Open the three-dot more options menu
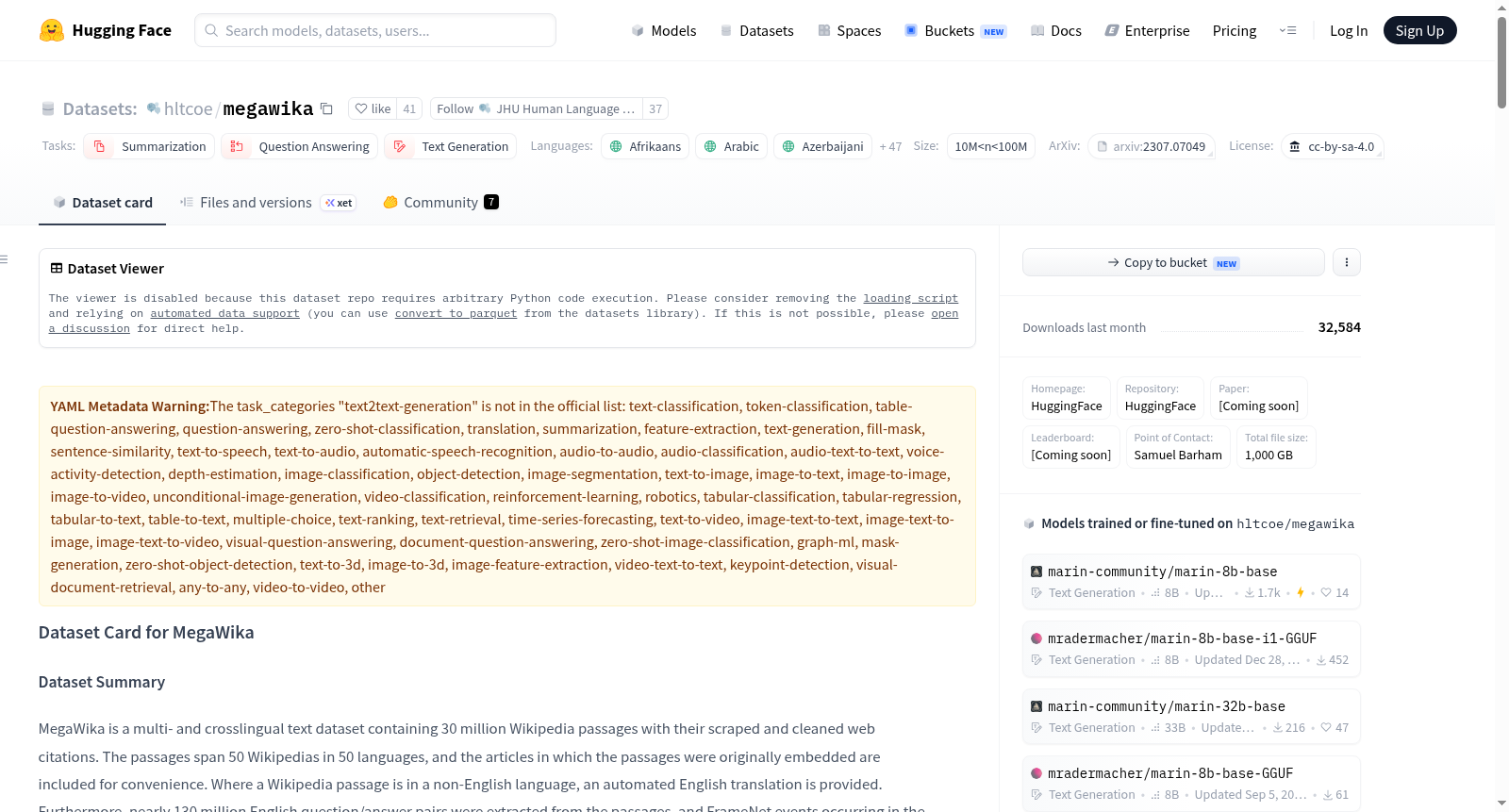 (x=1347, y=262)
